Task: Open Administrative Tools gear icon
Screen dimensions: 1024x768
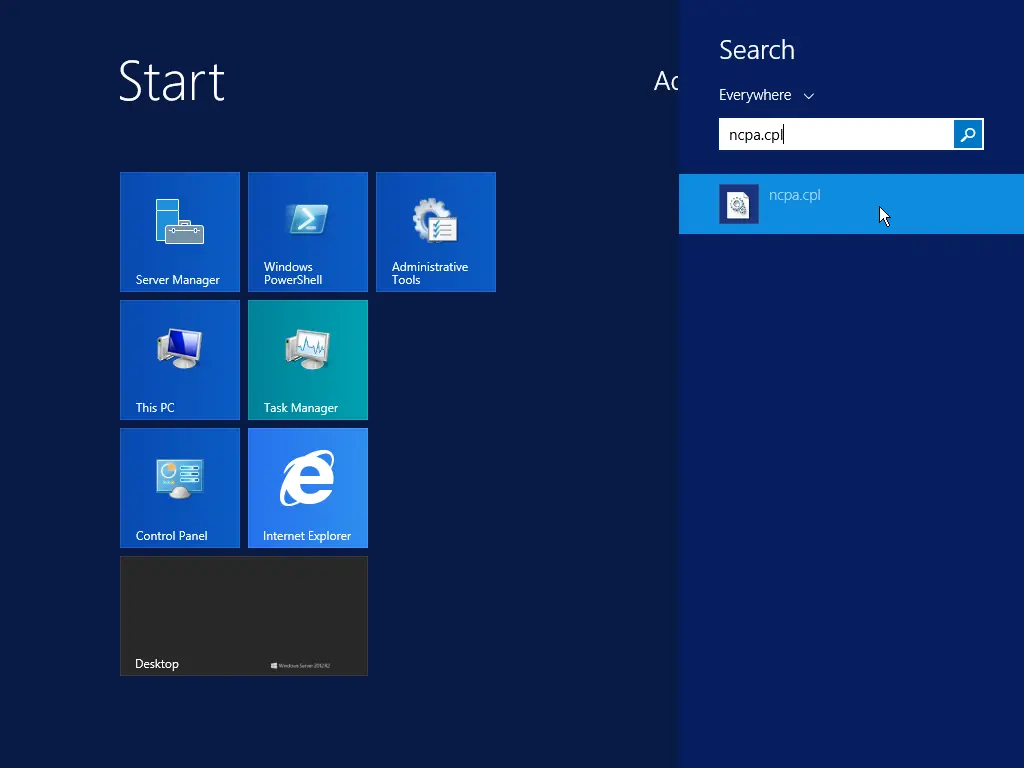Action: tap(435, 221)
